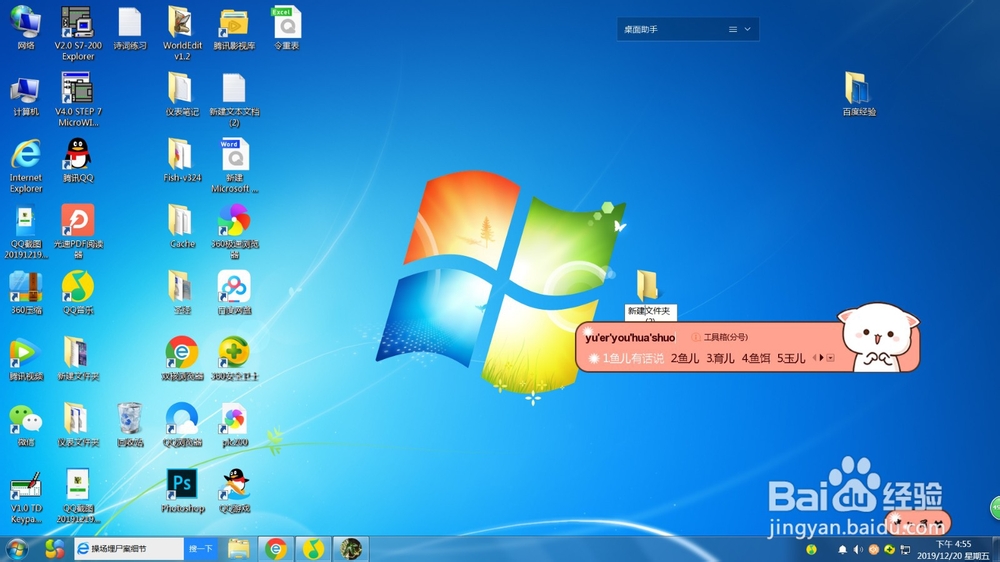Viewport: 1000px width, 562px height.
Task: Launch 360安全卫士 shortcut
Action: point(234,359)
